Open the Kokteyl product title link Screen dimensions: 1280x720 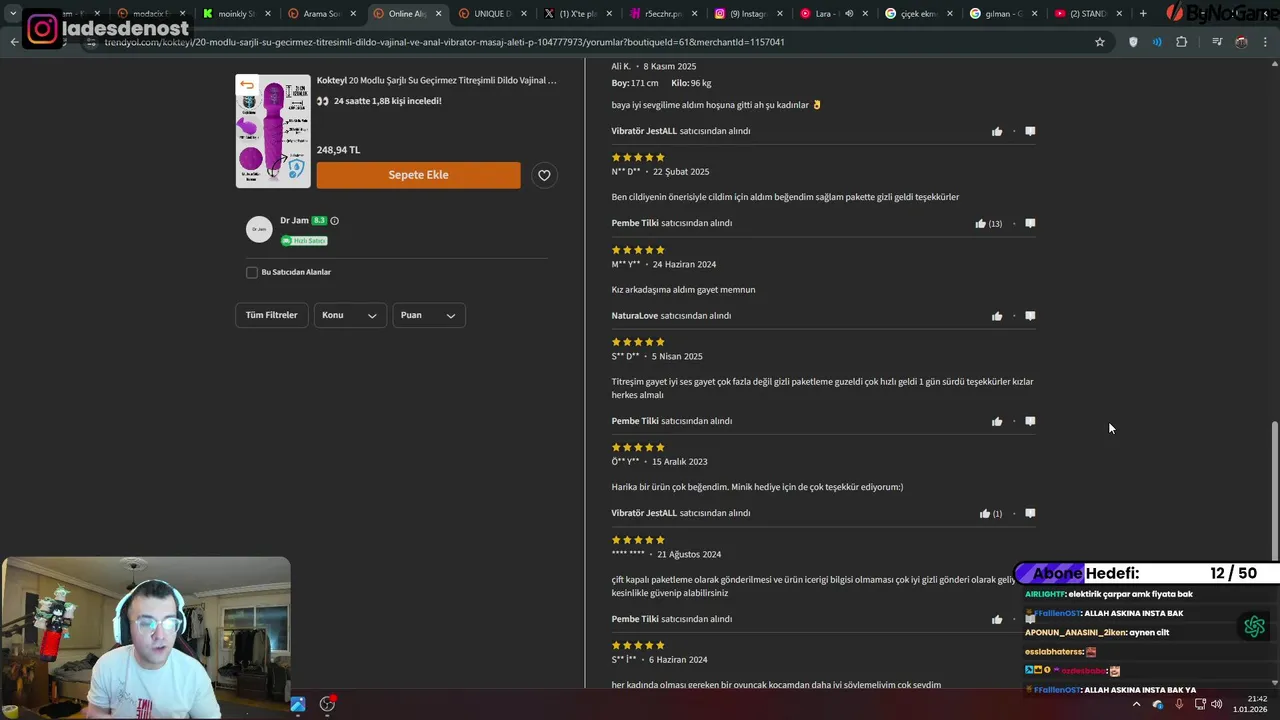437,80
